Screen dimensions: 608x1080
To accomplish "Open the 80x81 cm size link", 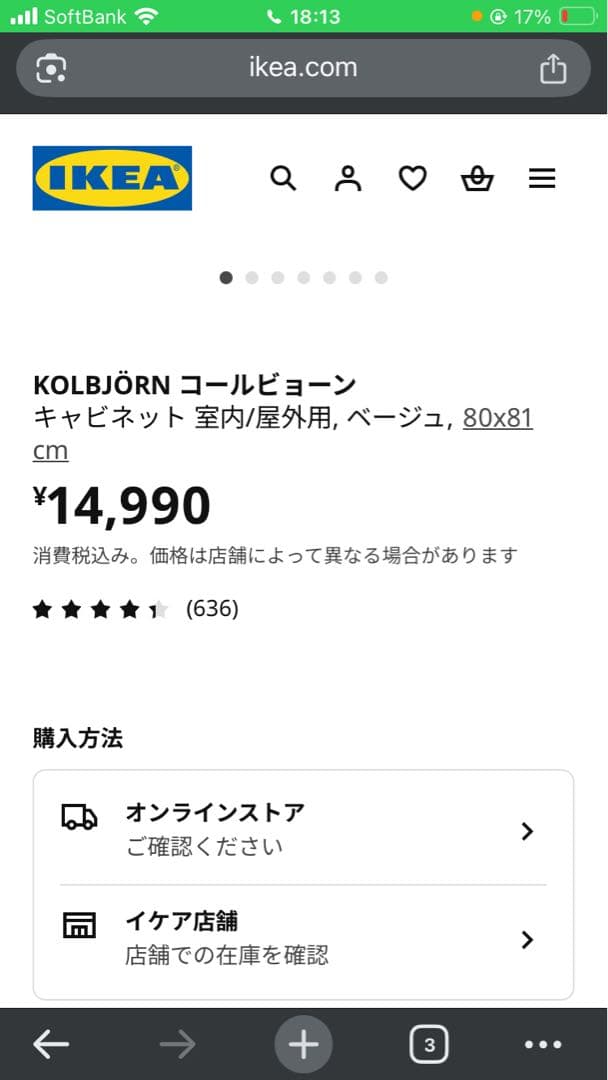I will 498,419.
